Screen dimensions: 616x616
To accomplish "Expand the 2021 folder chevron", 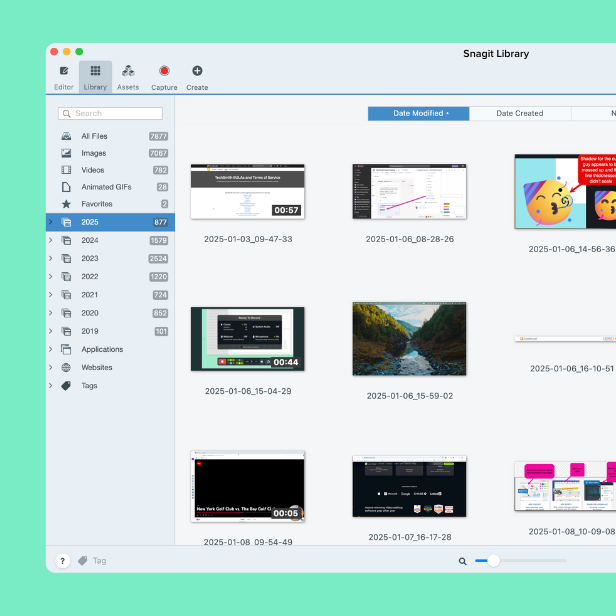I will [x=51, y=295].
